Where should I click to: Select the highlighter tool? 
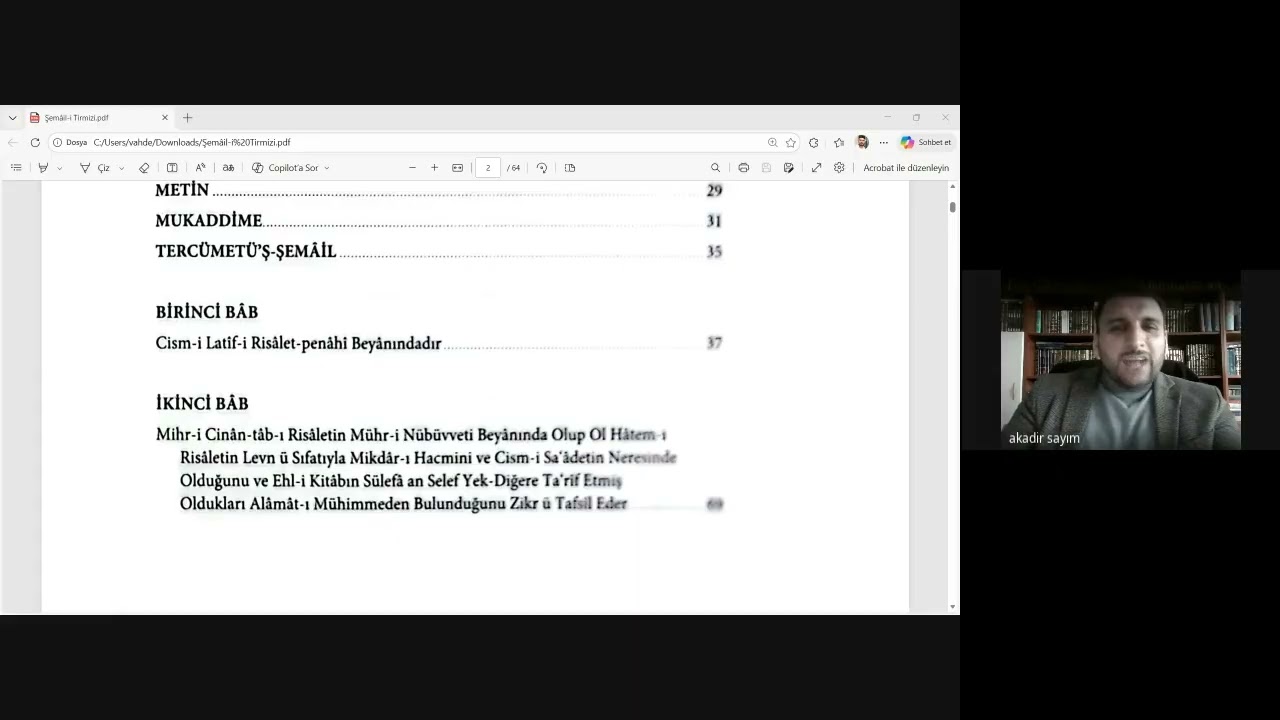click(43, 168)
